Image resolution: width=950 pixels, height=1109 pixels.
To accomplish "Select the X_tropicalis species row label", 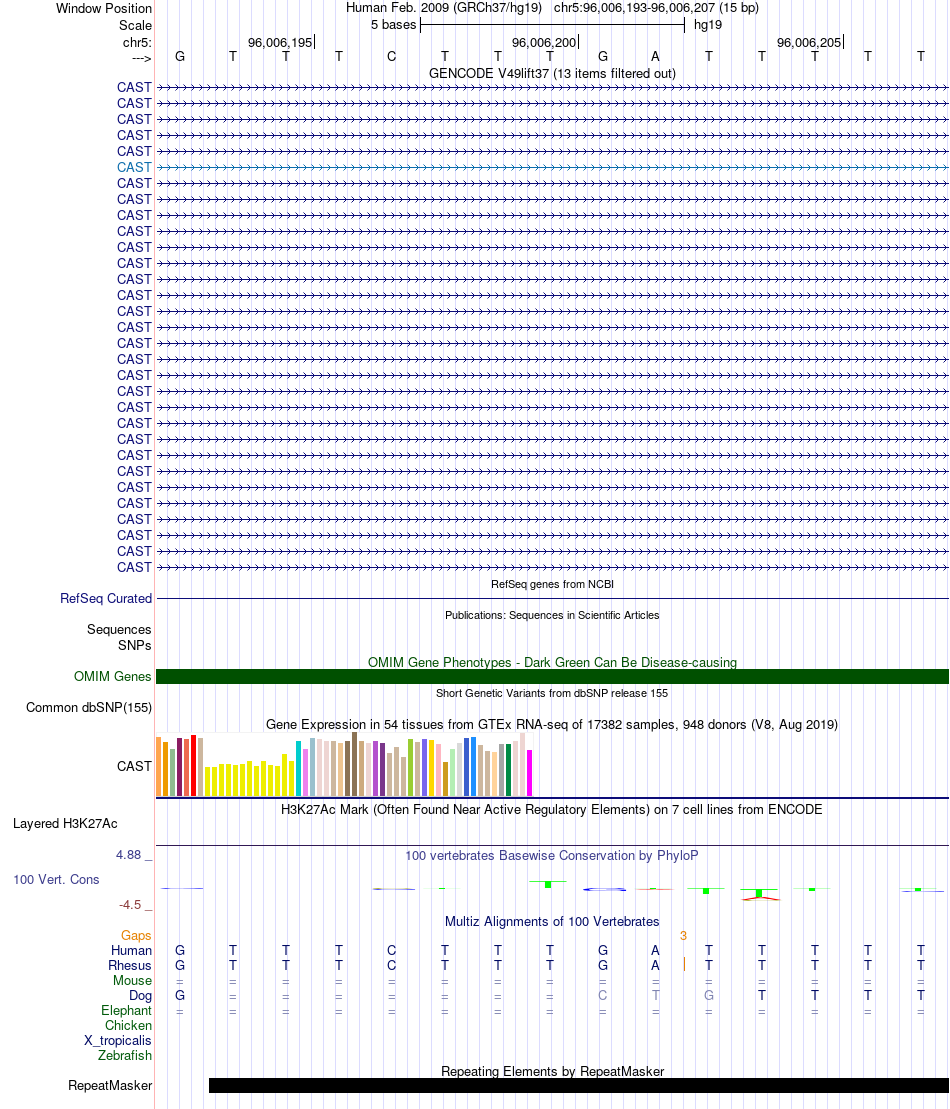I will click(x=118, y=1040).
